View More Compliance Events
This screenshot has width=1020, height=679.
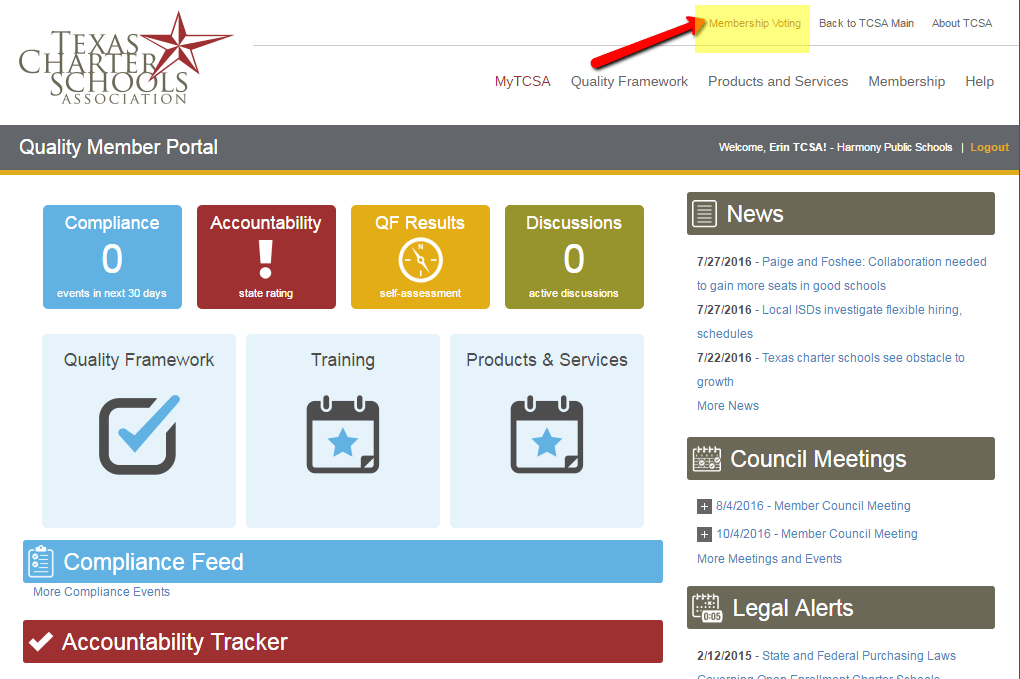click(101, 592)
